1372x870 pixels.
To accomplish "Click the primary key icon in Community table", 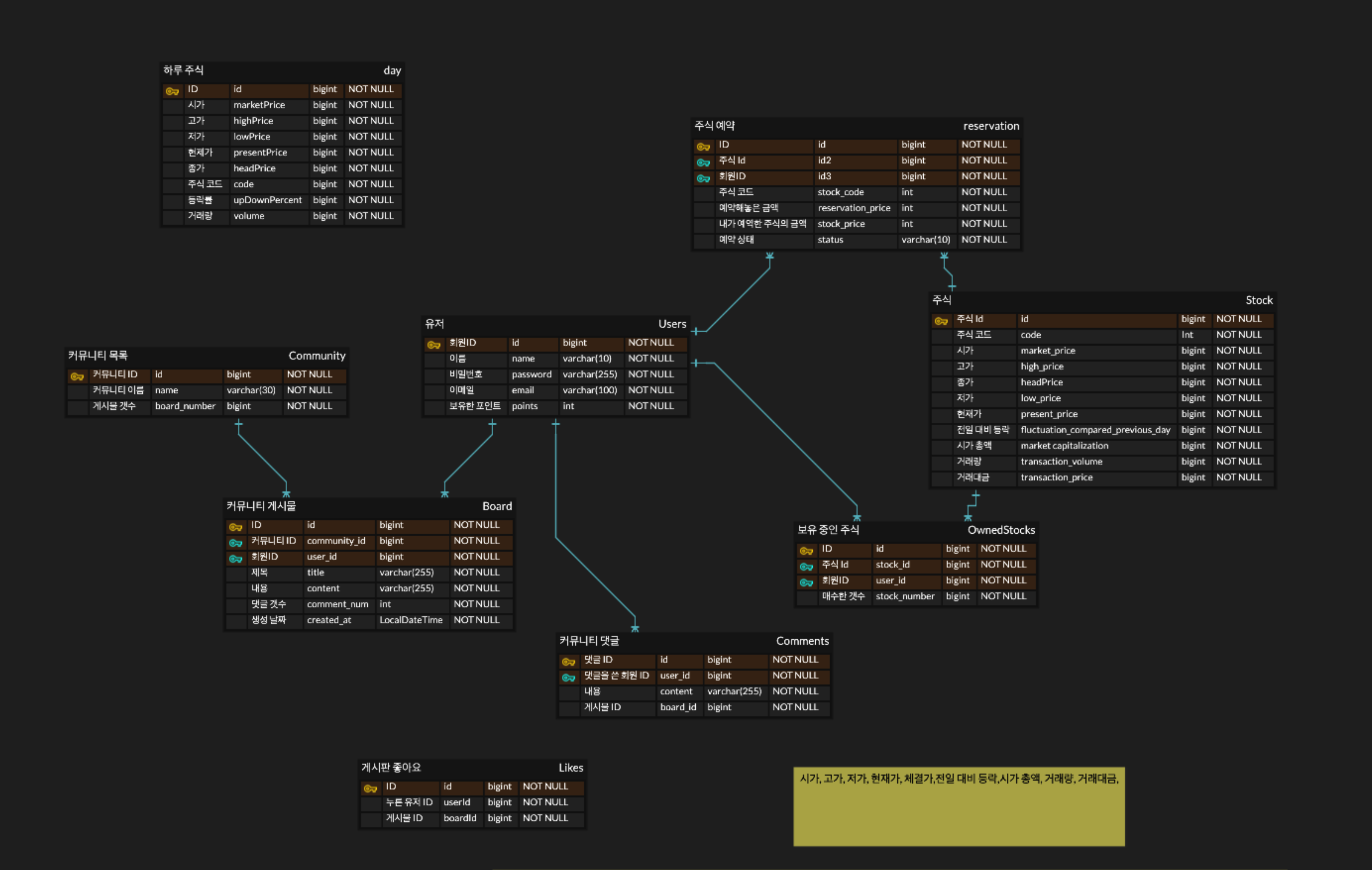I will point(77,376).
